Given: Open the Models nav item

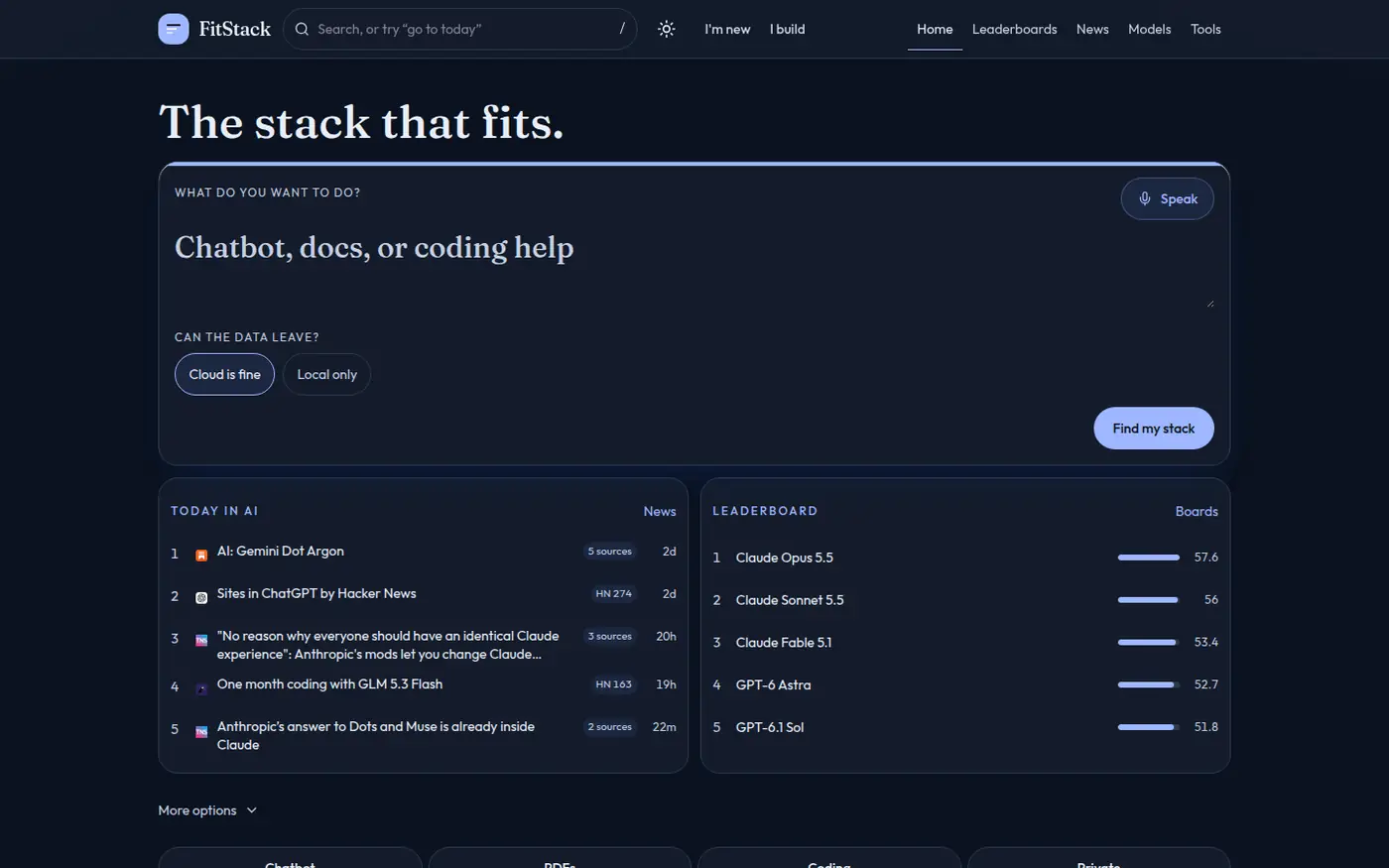Looking at the screenshot, I should [1149, 29].
